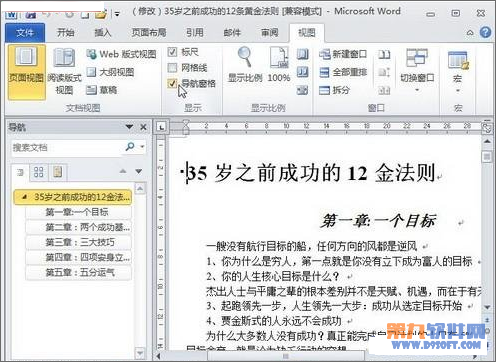This screenshot has width=496, height=362.
Task: Select One Page zoom icon
Action: tap(302, 54)
